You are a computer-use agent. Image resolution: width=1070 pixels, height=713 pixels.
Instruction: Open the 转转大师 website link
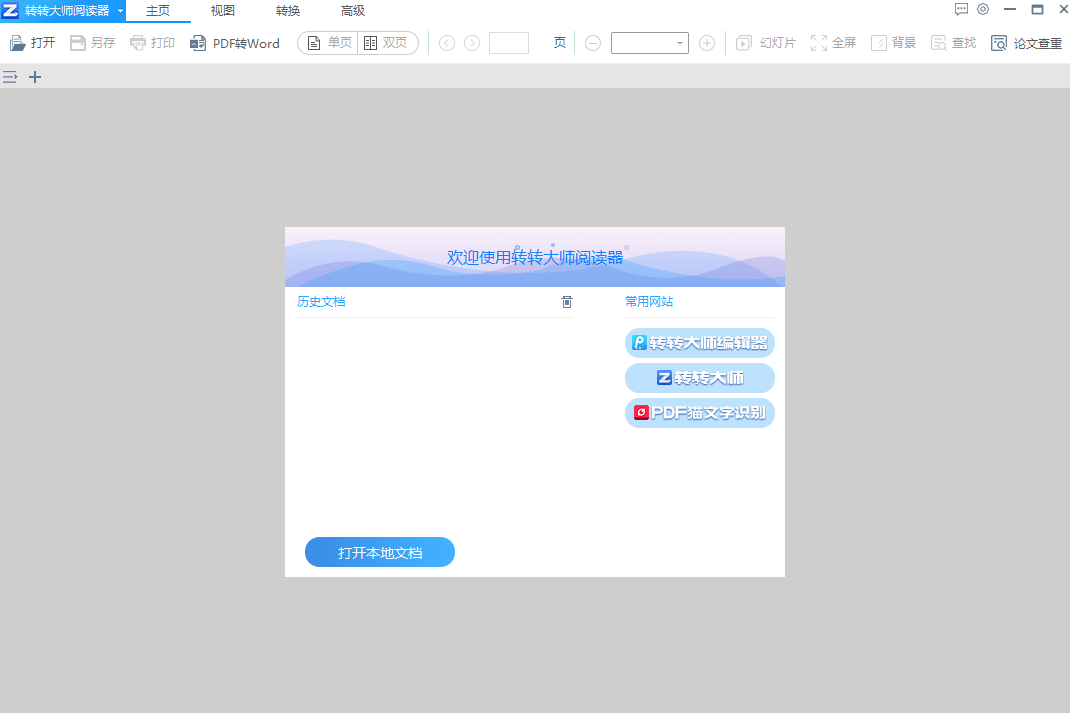point(699,377)
